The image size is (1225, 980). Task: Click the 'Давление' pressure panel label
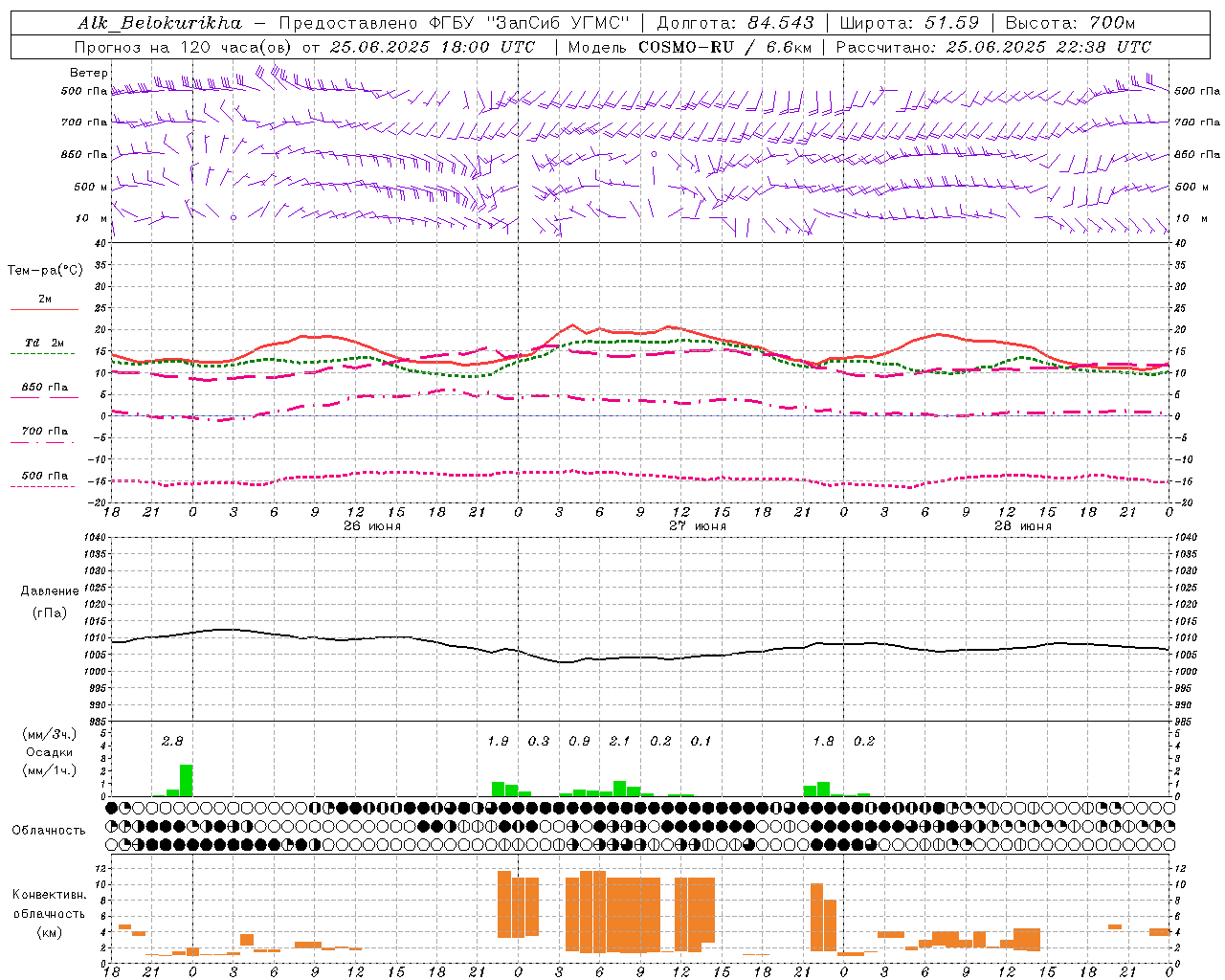[x=48, y=591]
